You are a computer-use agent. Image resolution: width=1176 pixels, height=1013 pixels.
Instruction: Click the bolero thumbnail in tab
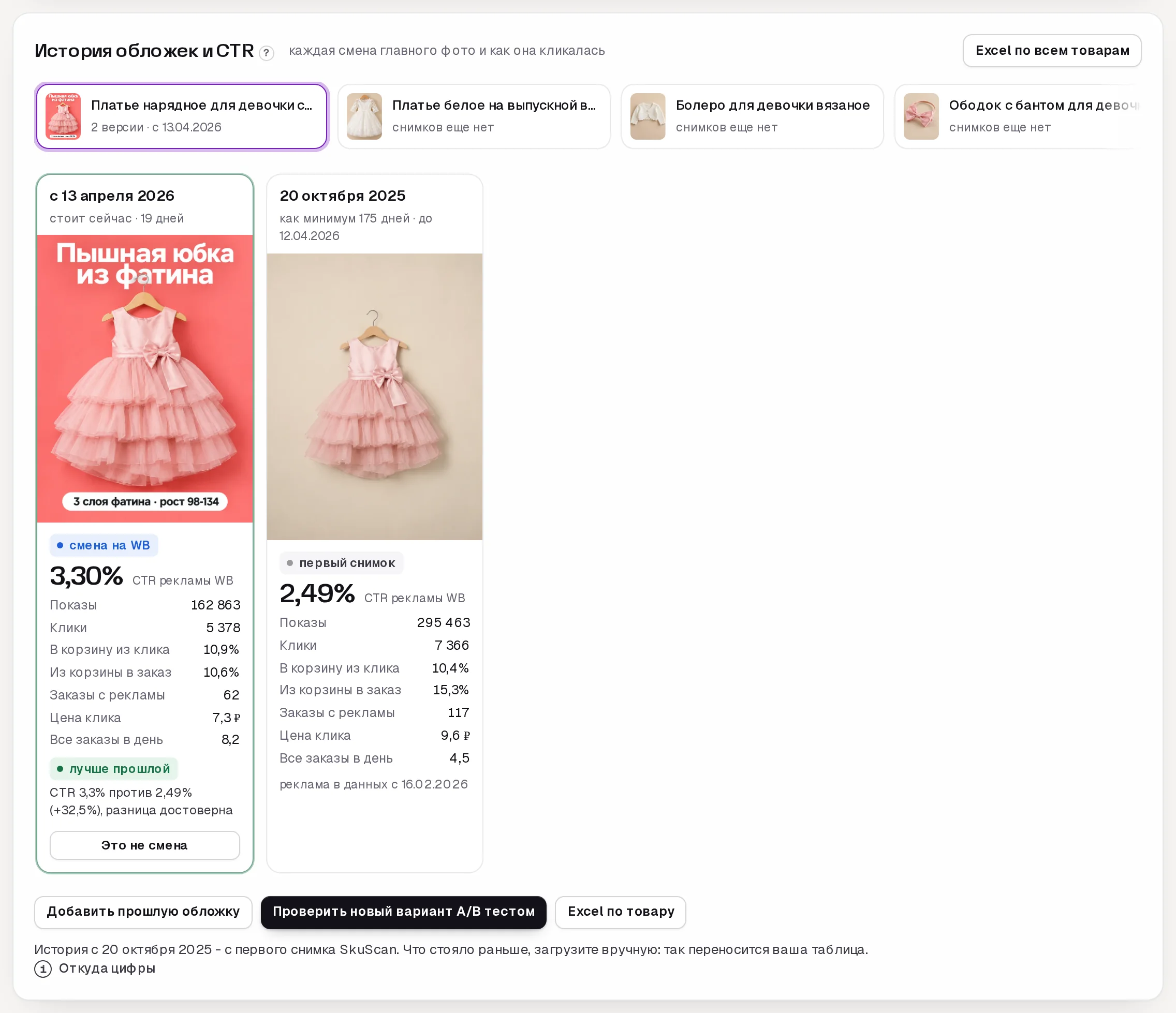(x=648, y=116)
